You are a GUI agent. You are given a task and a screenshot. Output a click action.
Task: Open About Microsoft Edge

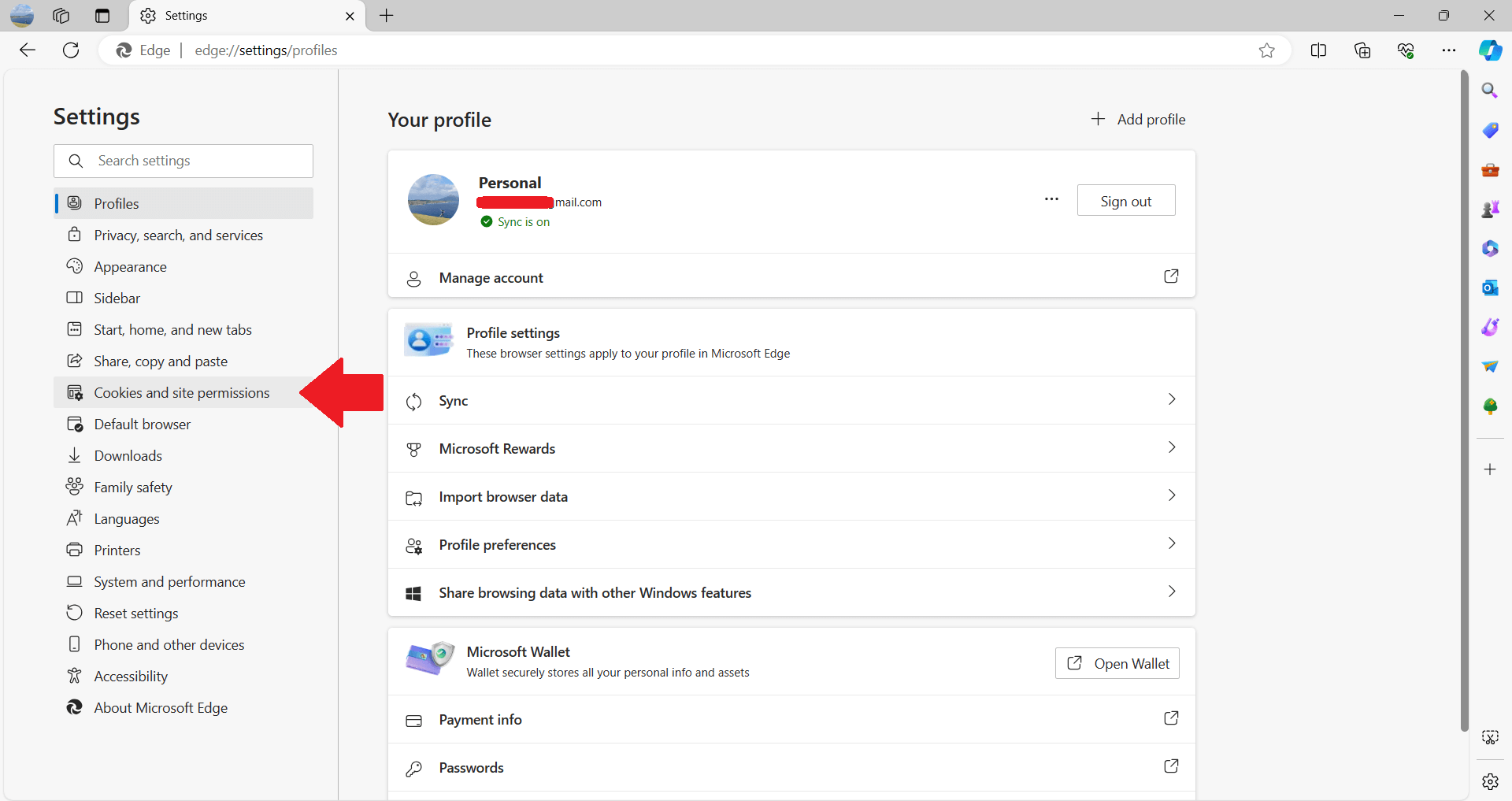point(183,707)
